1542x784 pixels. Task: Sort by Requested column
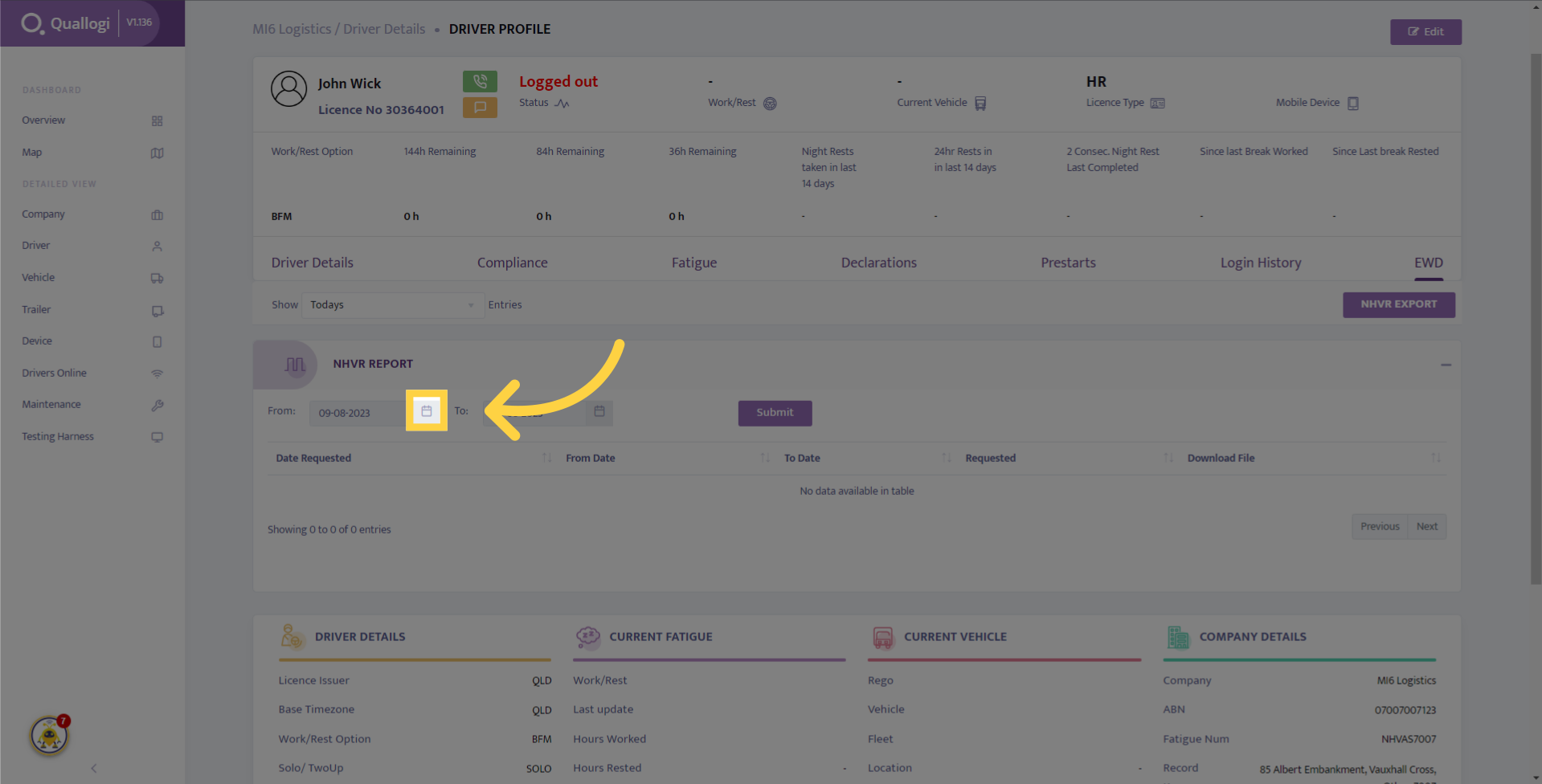click(1069, 458)
